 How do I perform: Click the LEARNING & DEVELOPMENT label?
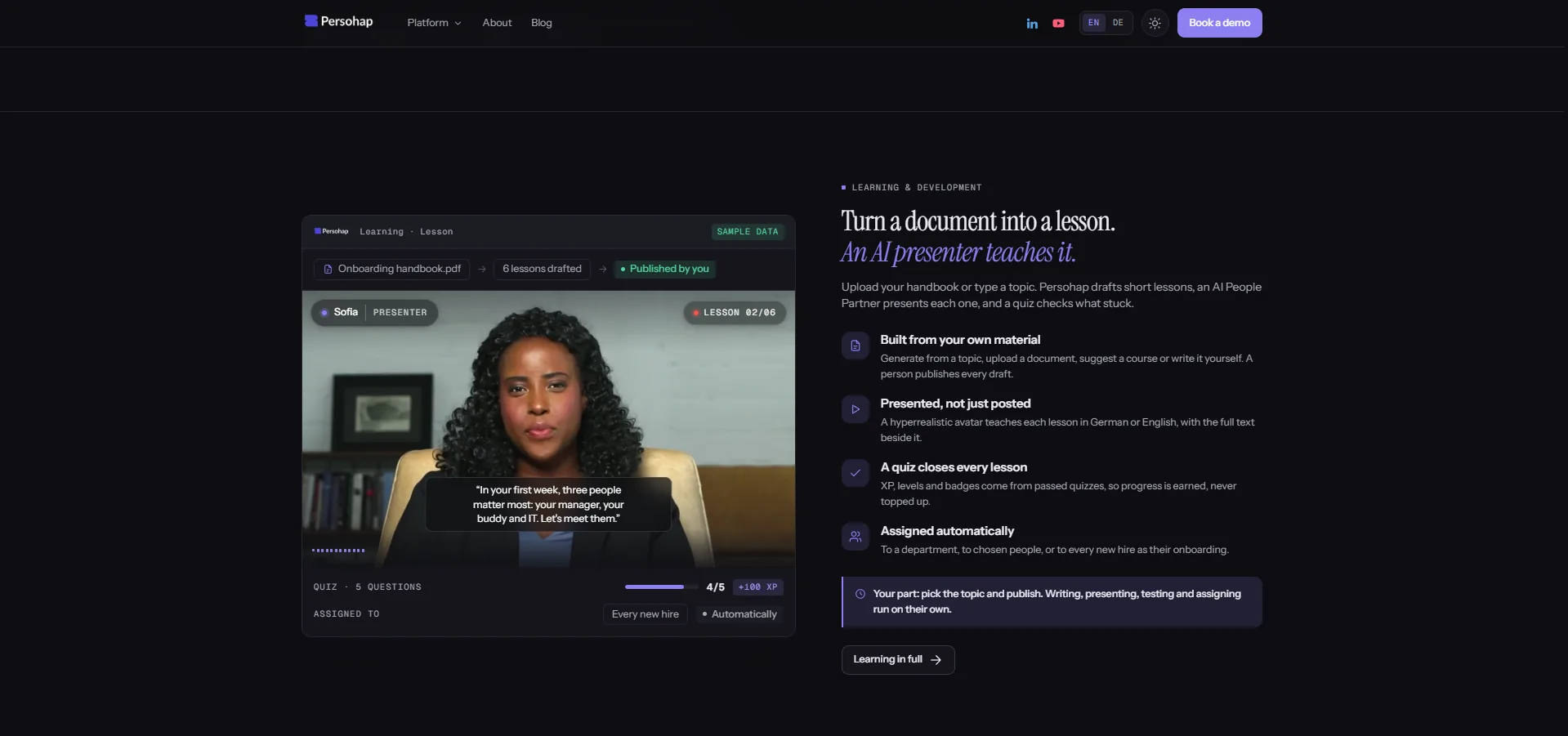click(916, 188)
